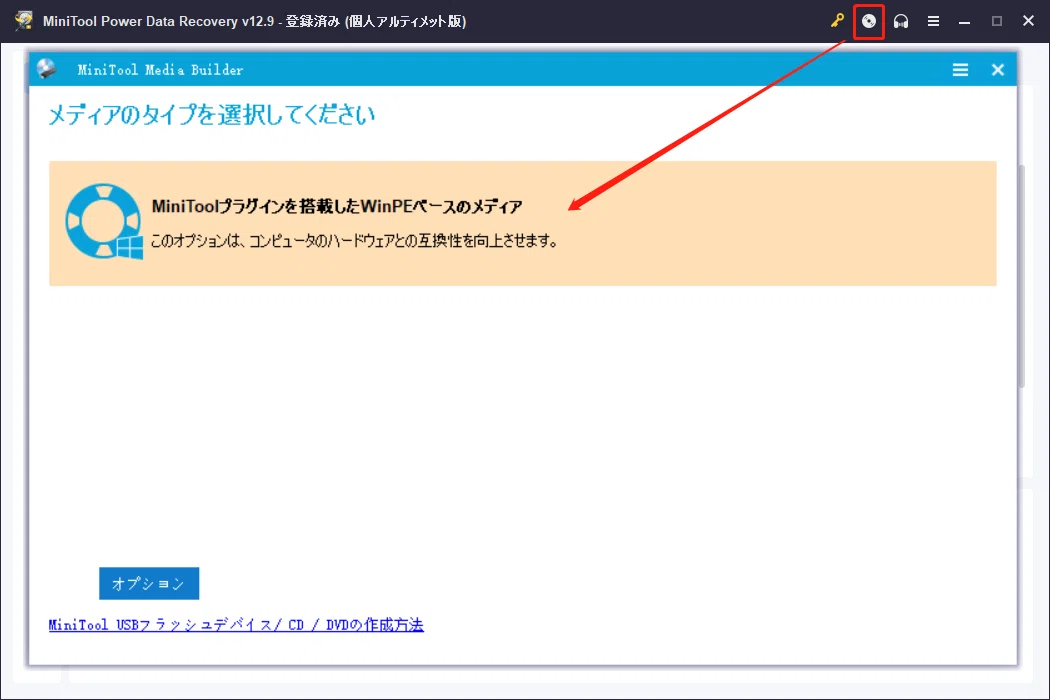The image size is (1050, 700).
Task: Click the main window vertical scrollbar
Action: [x=1021, y=276]
